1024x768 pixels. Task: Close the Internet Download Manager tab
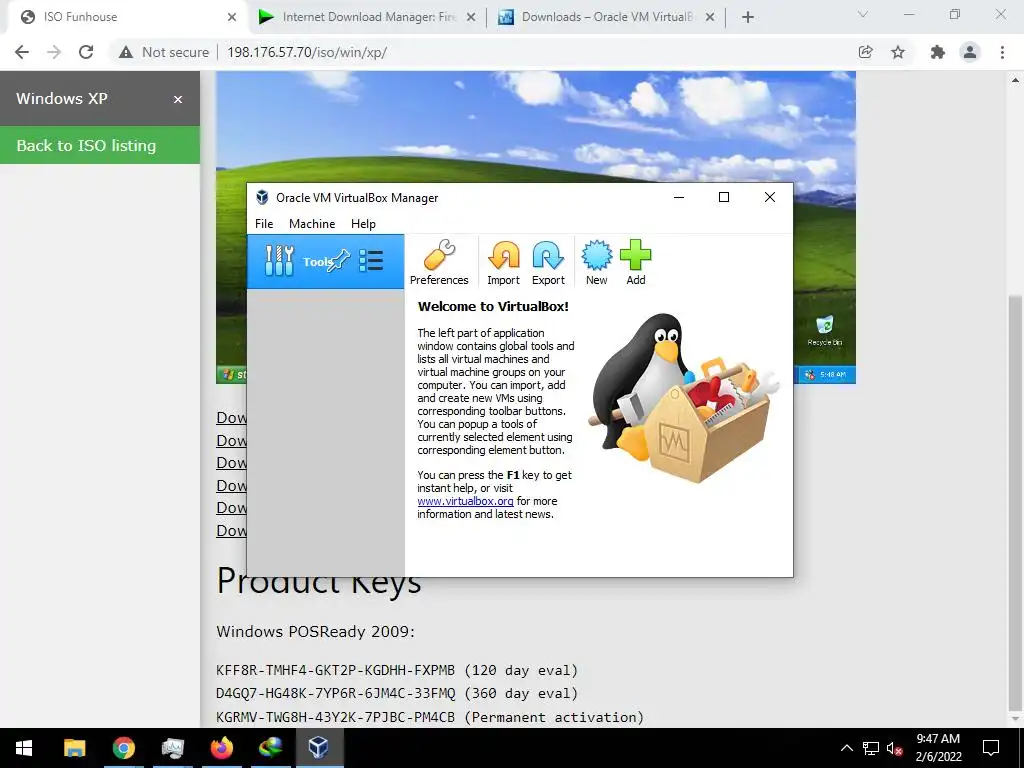click(x=471, y=18)
